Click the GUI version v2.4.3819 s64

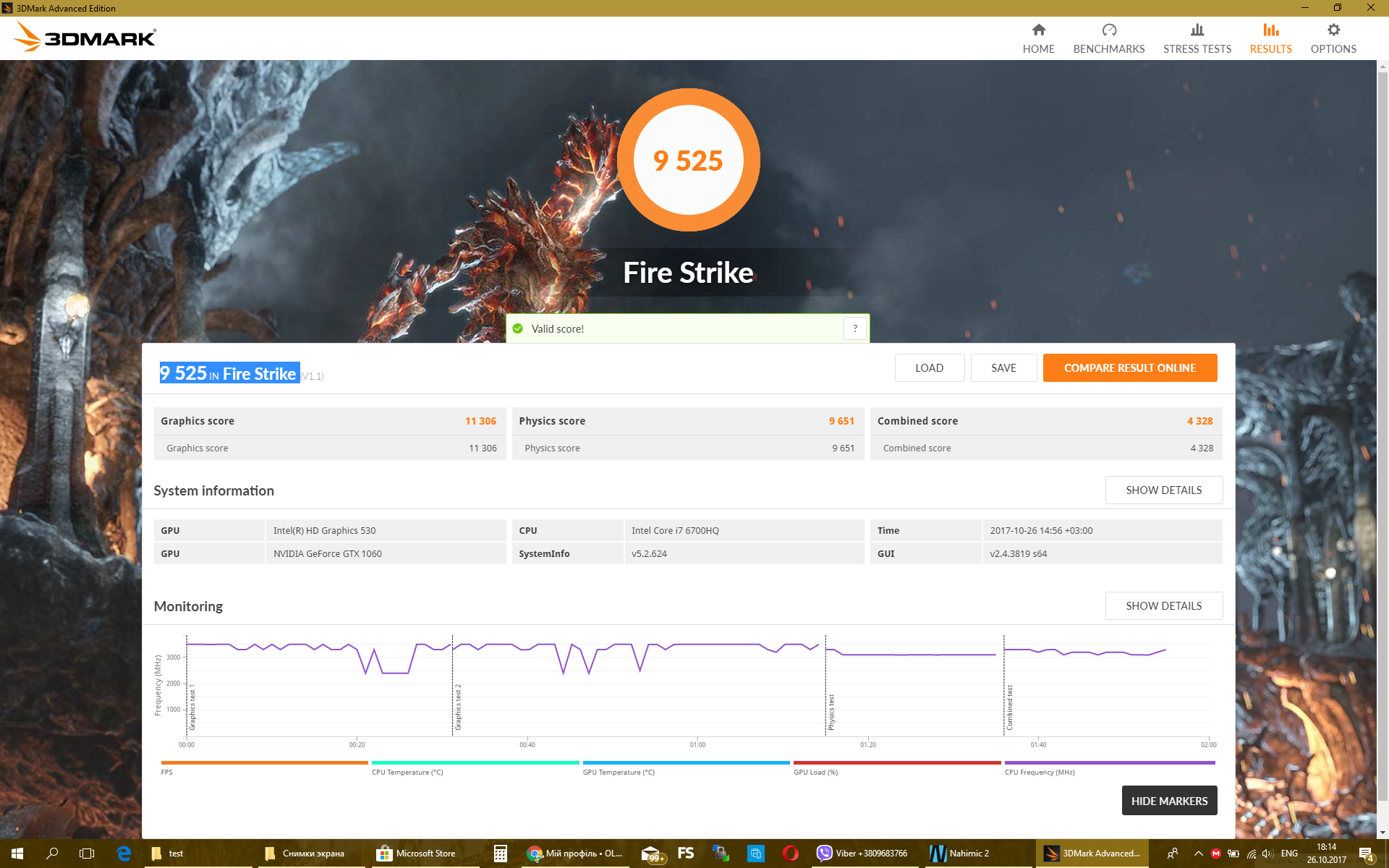pos(1018,553)
